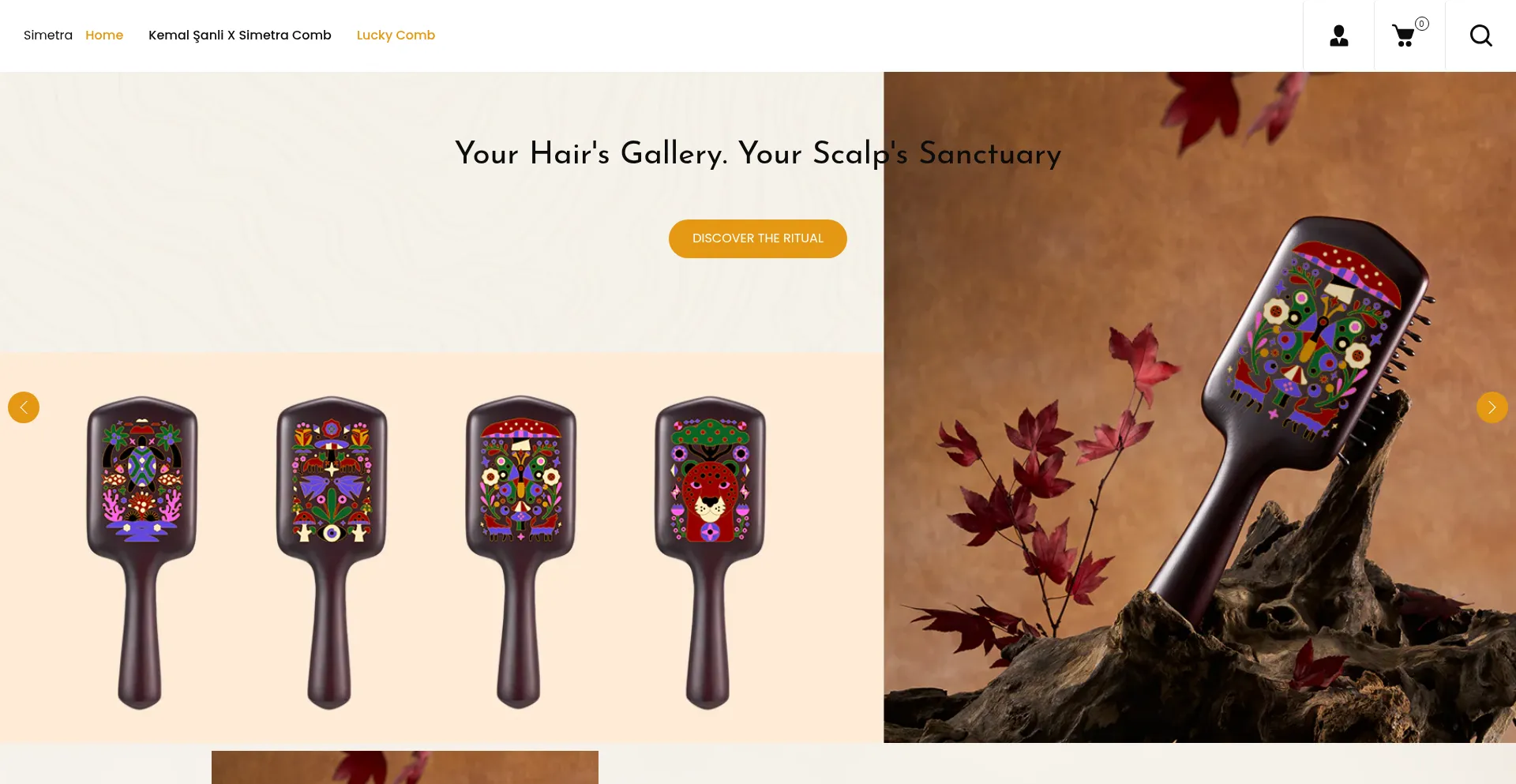Open the Home menu item

pos(104,35)
